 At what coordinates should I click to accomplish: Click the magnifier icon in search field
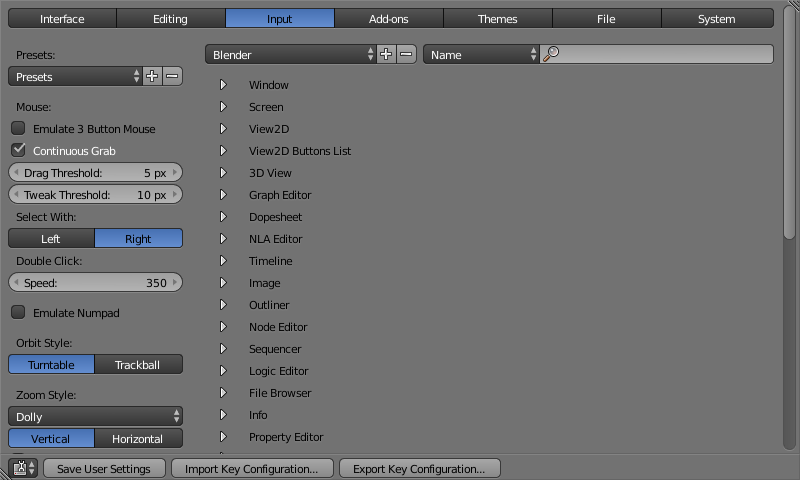[x=550, y=55]
